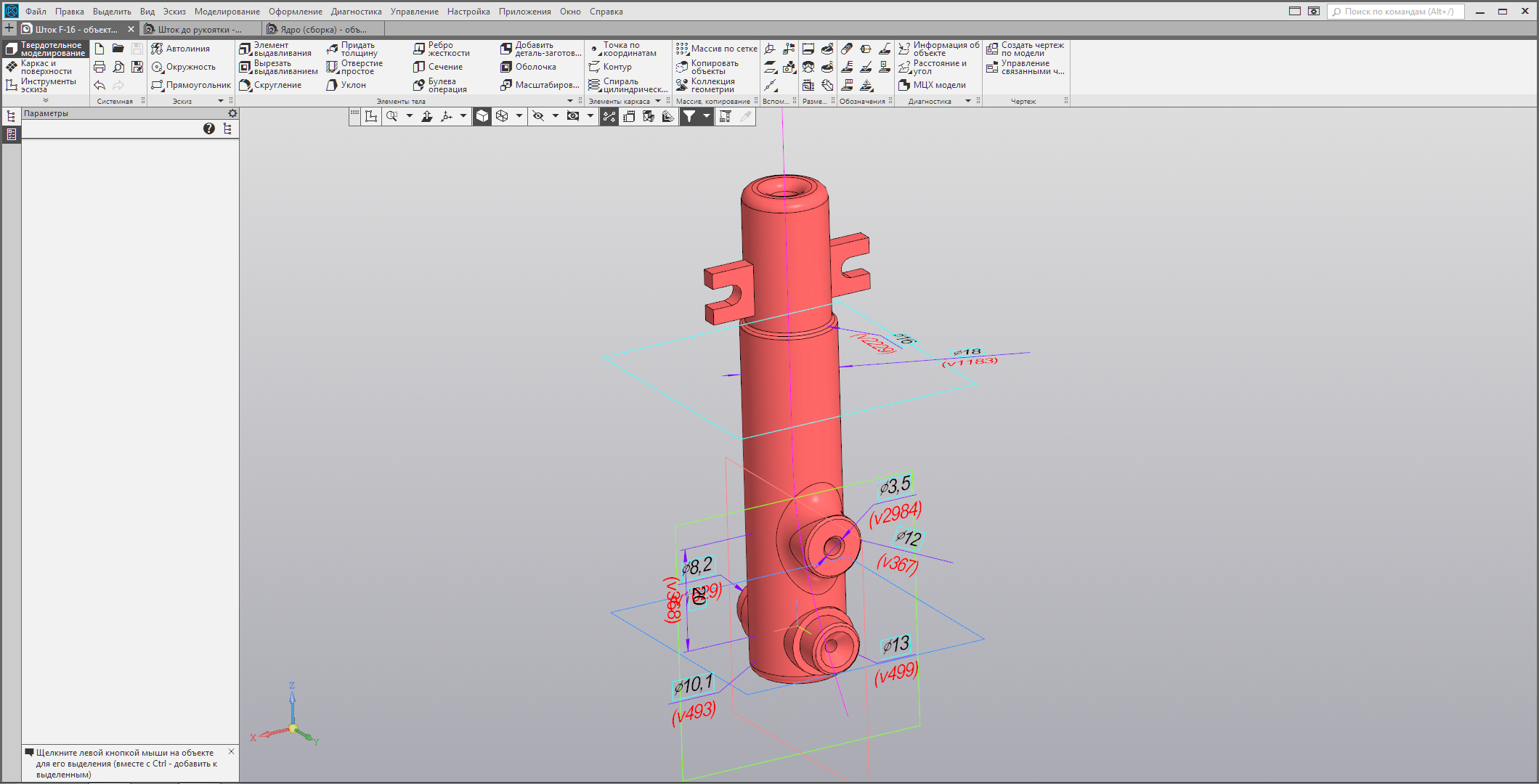Toggle shaded display mode cube button
The image size is (1539, 784).
click(482, 116)
